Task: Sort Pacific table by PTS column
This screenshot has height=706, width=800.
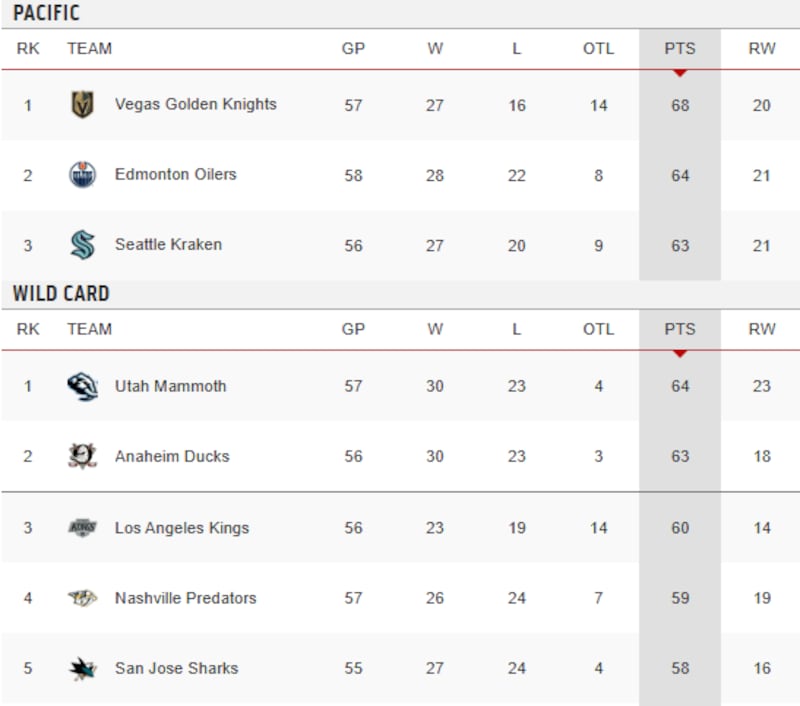Action: pyautogui.click(x=679, y=48)
